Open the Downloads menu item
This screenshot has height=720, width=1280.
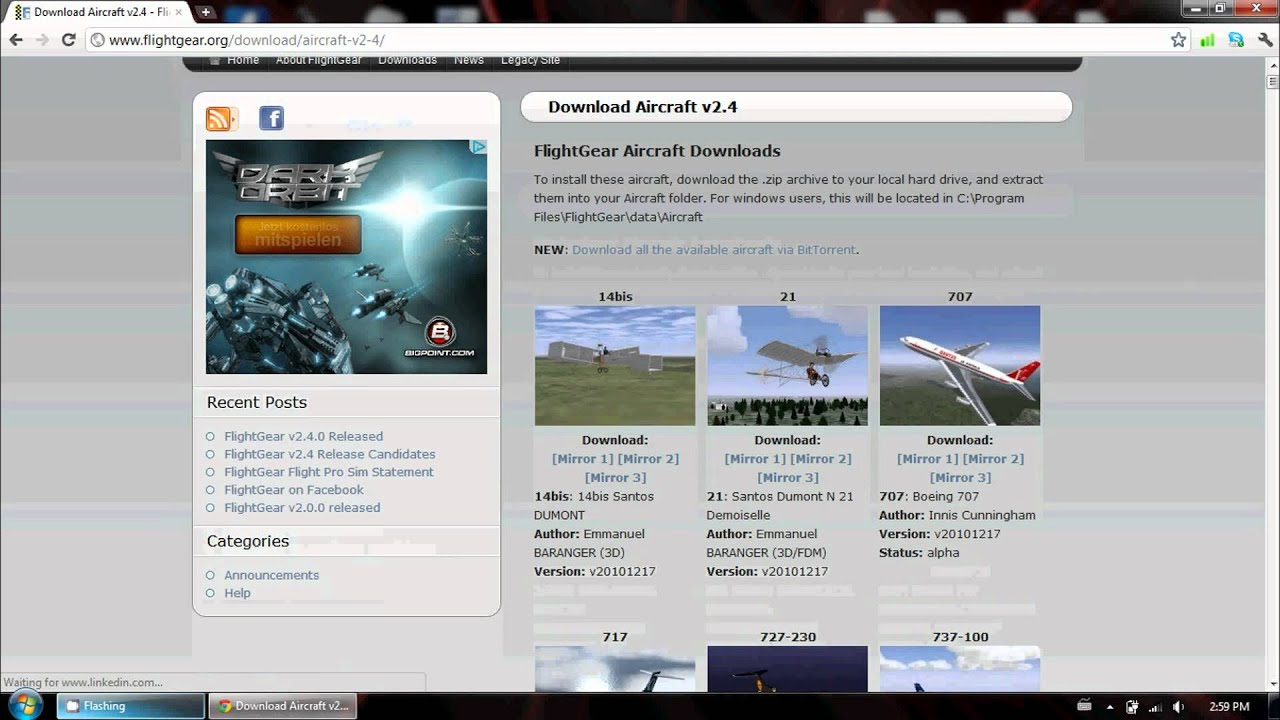[407, 60]
